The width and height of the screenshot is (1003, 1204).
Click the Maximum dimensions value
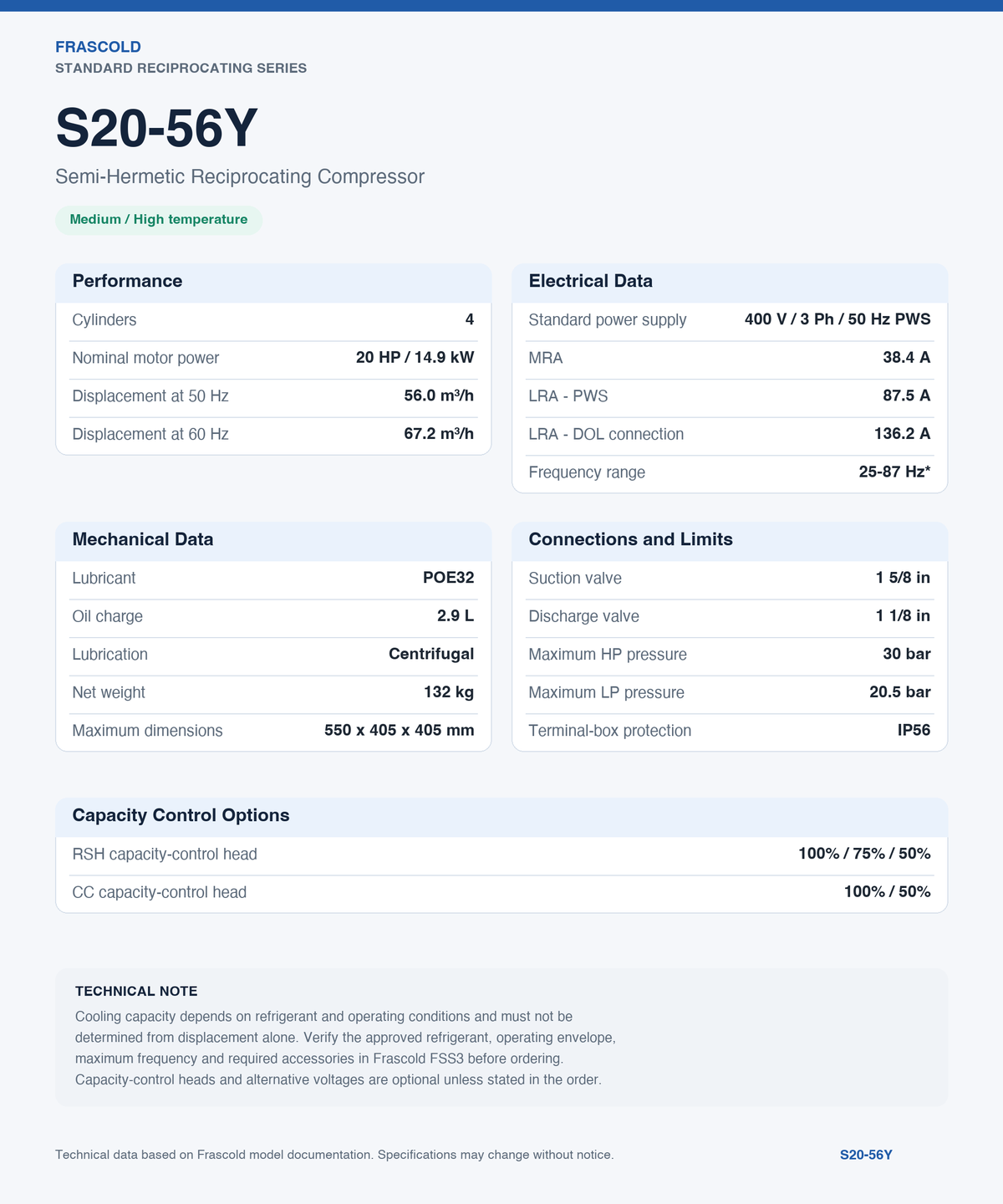400,730
